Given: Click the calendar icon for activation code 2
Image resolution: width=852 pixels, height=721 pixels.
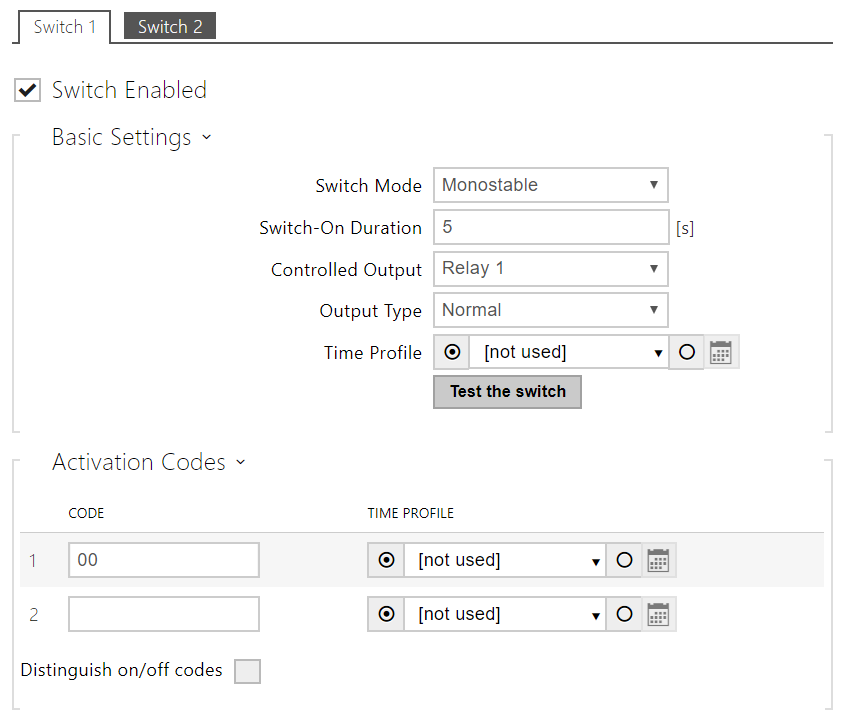Looking at the screenshot, I should (658, 614).
